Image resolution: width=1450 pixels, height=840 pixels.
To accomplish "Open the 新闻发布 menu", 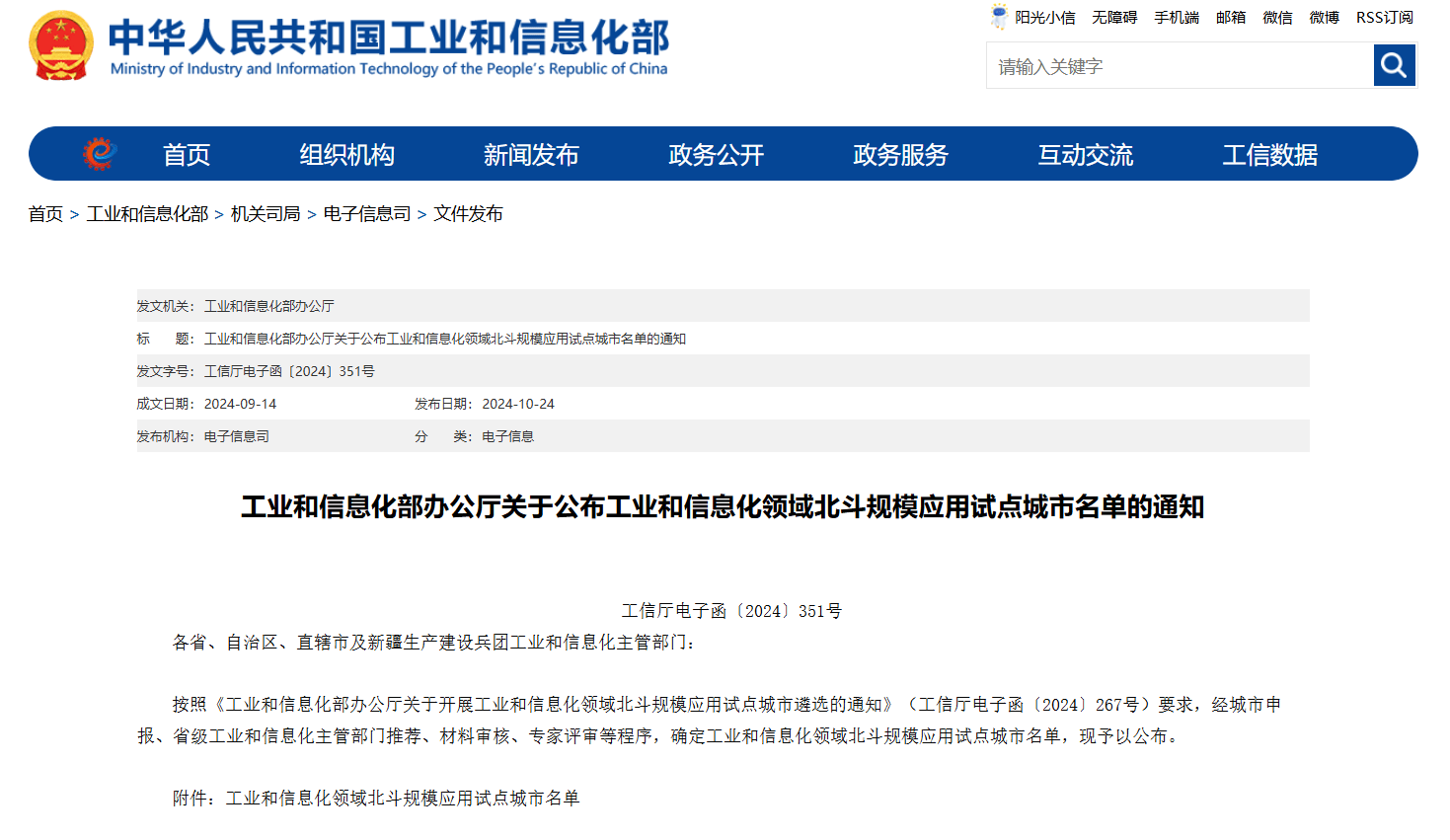I will click(531, 155).
